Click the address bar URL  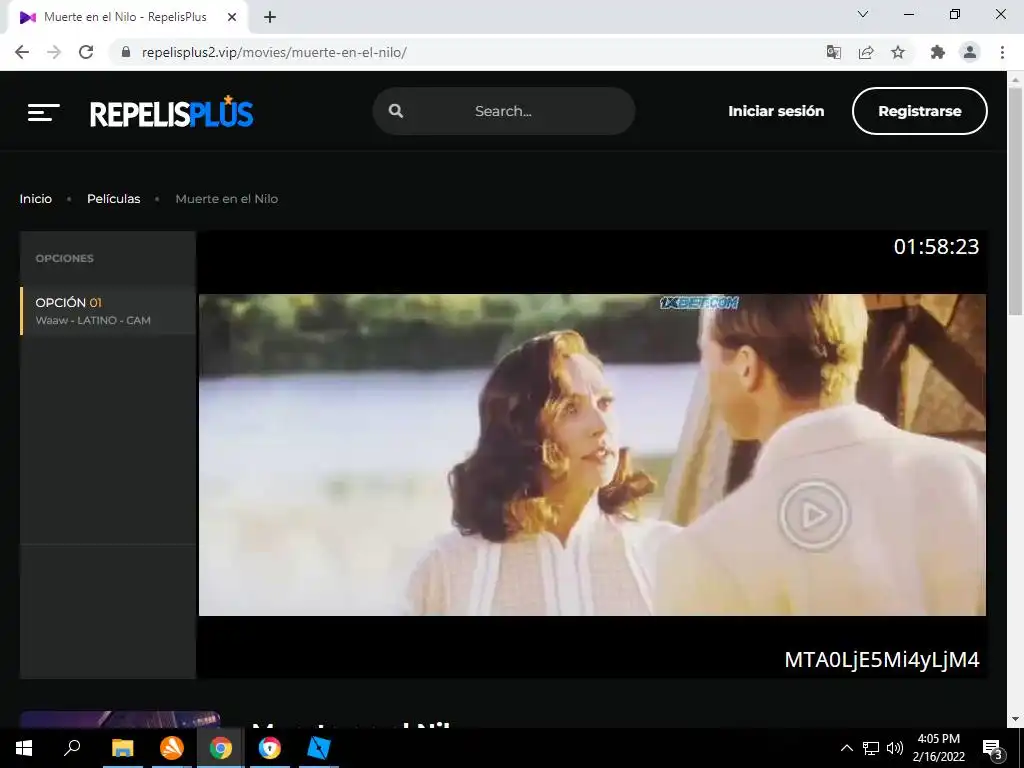pyautogui.click(x=274, y=52)
